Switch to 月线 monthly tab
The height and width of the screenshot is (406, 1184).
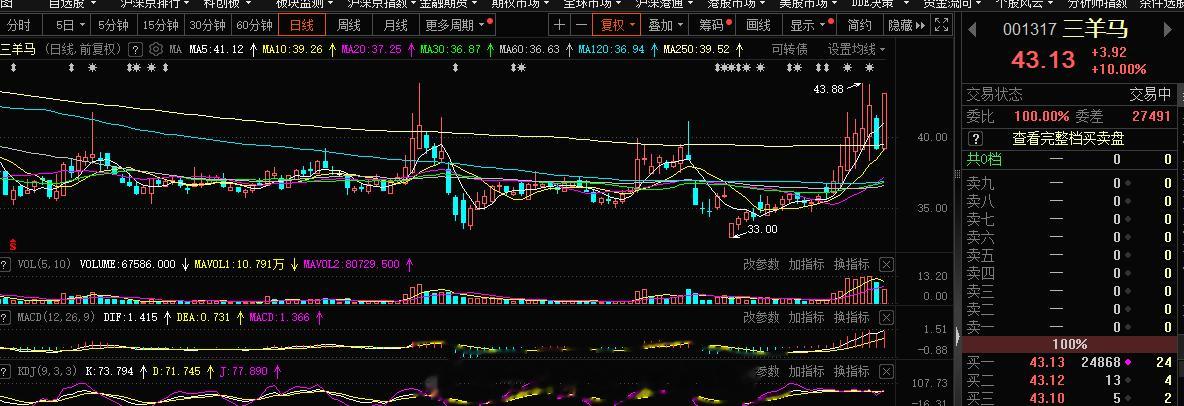[396, 25]
